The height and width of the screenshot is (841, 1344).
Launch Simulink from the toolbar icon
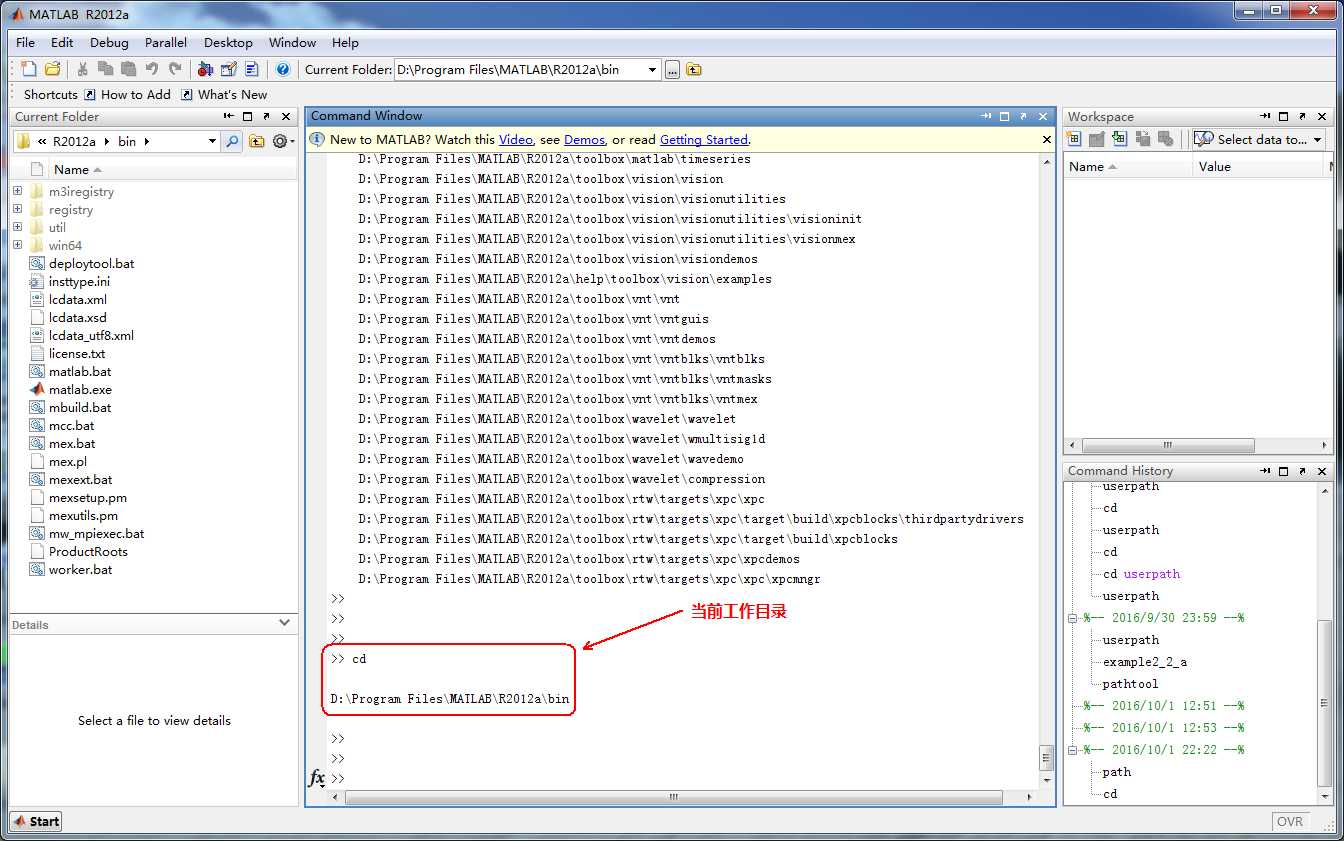coord(206,69)
